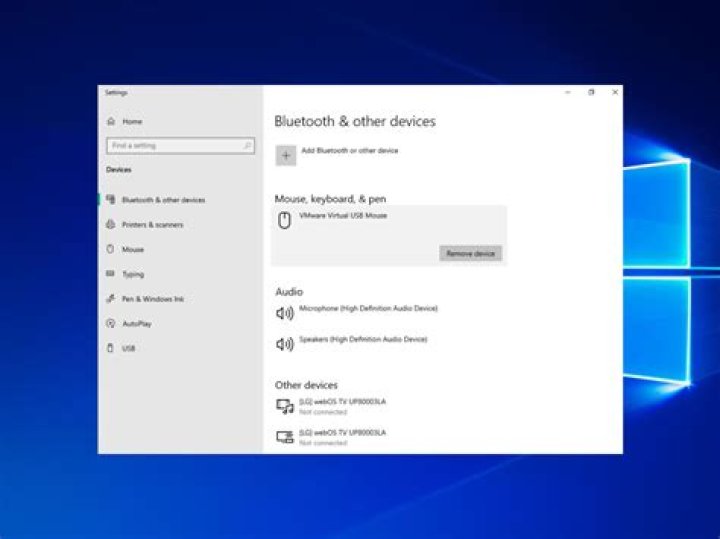Viewport: 720px width, 539px height.
Task: Navigate to USB settings
Action: (x=128, y=349)
